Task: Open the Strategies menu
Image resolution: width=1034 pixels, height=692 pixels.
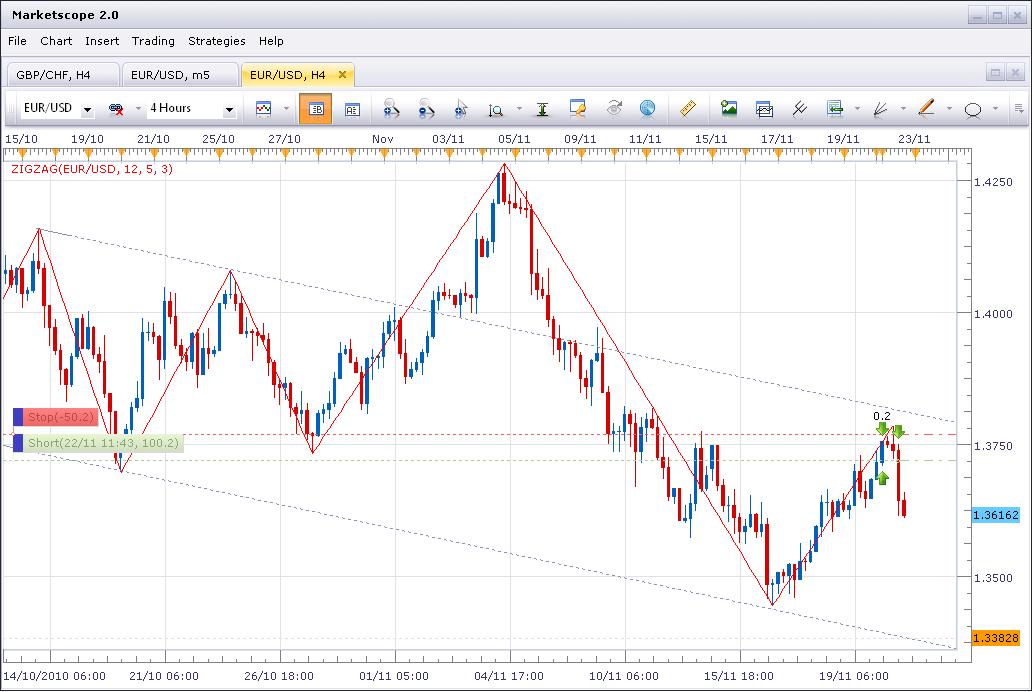Action: tap(216, 41)
